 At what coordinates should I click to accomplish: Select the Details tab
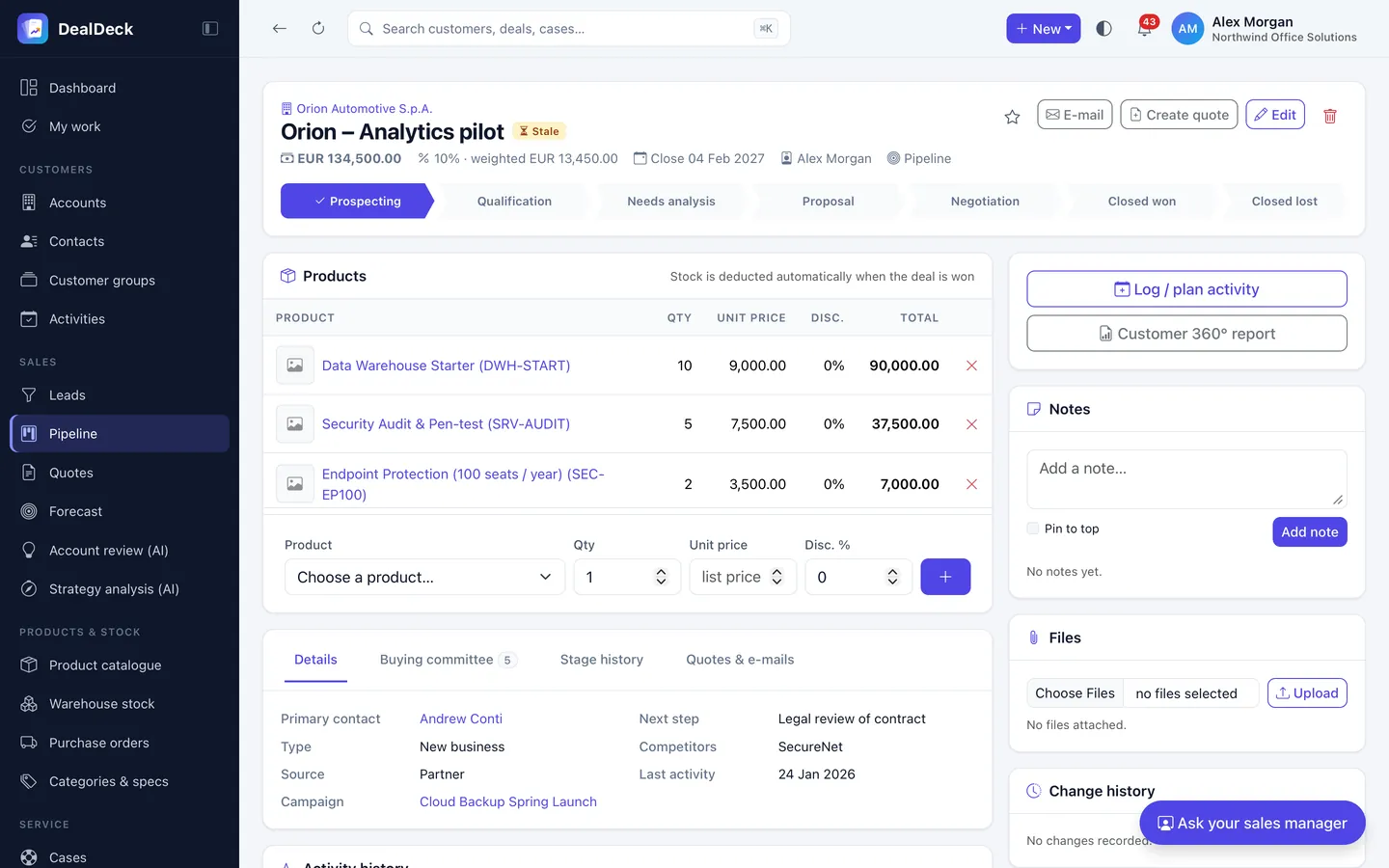(315, 660)
